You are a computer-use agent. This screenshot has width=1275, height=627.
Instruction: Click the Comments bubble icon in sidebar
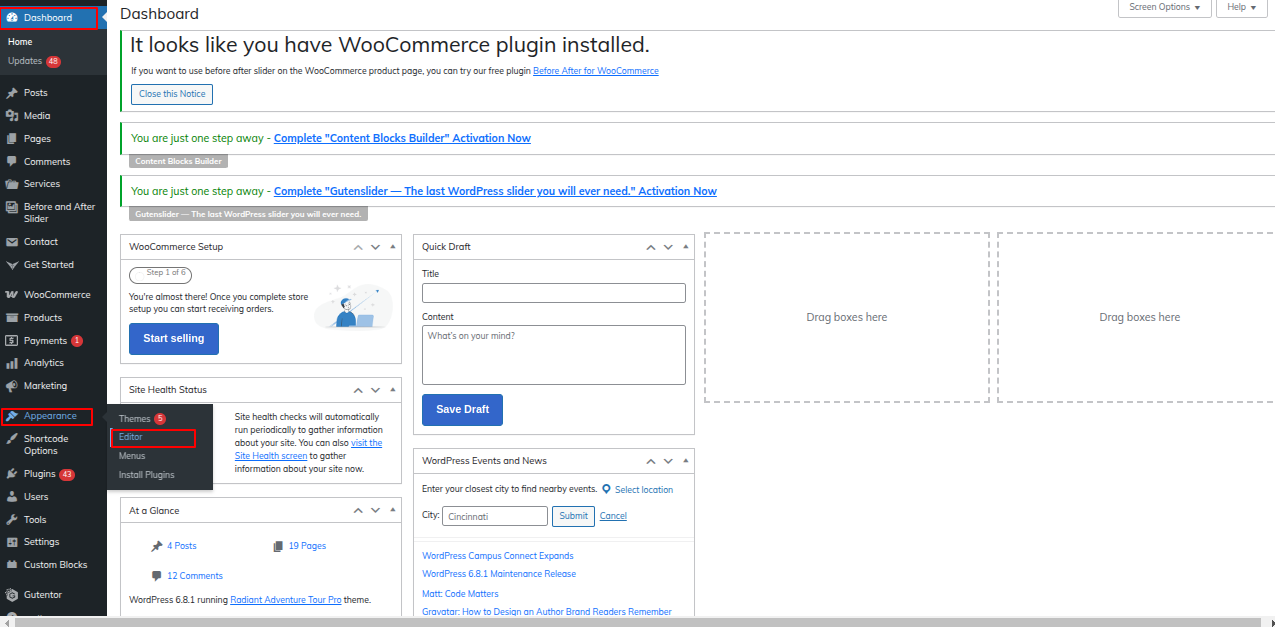(x=12, y=161)
